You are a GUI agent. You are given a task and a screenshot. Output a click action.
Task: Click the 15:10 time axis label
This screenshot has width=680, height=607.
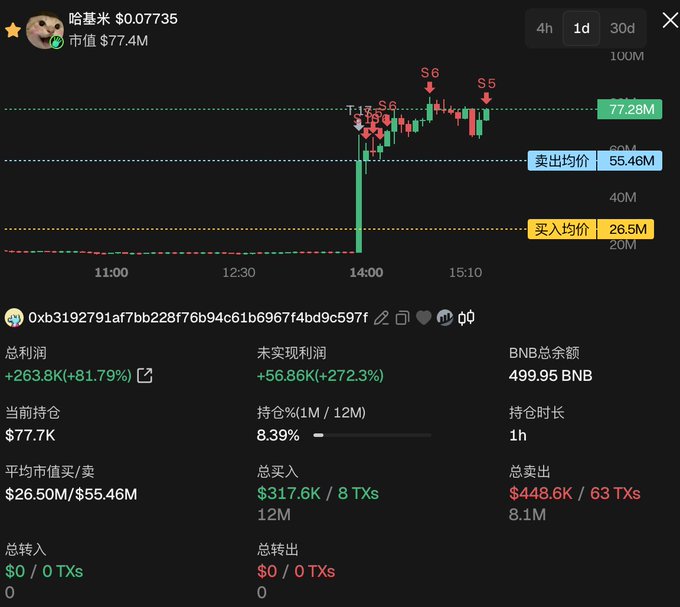pyautogui.click(x=465, y=272)
